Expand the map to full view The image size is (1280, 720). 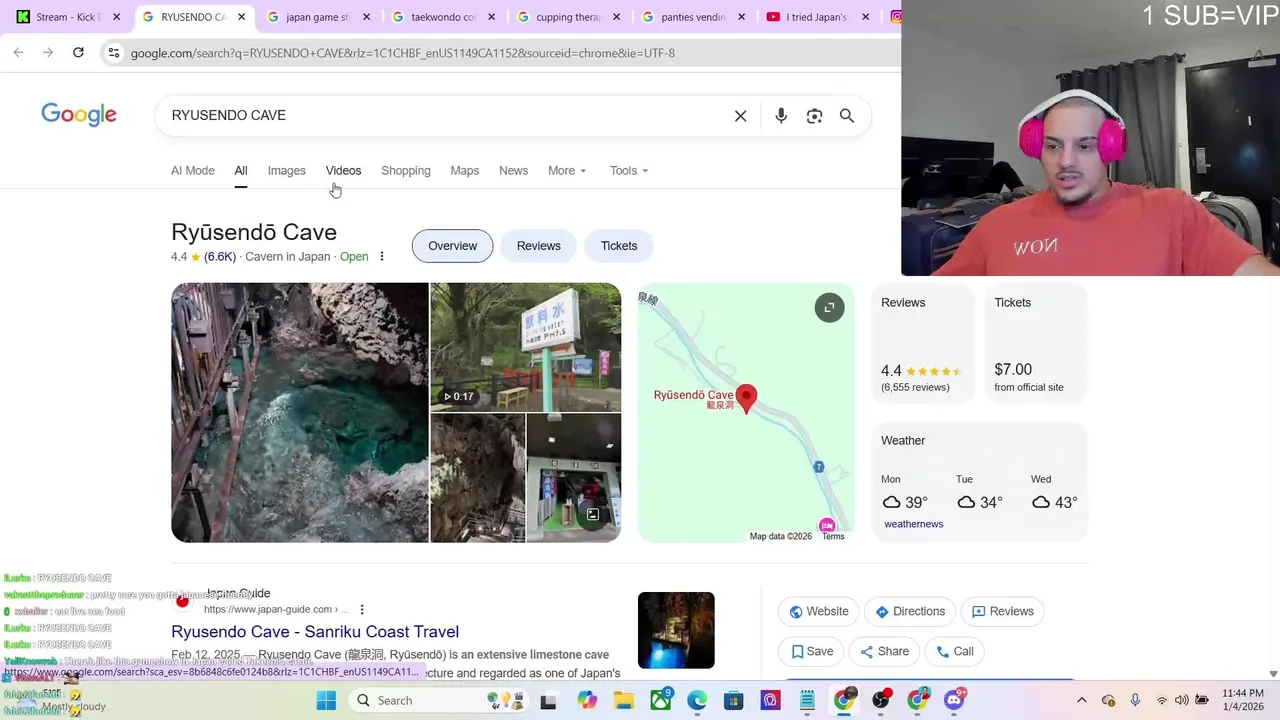(x=829, y=308)
